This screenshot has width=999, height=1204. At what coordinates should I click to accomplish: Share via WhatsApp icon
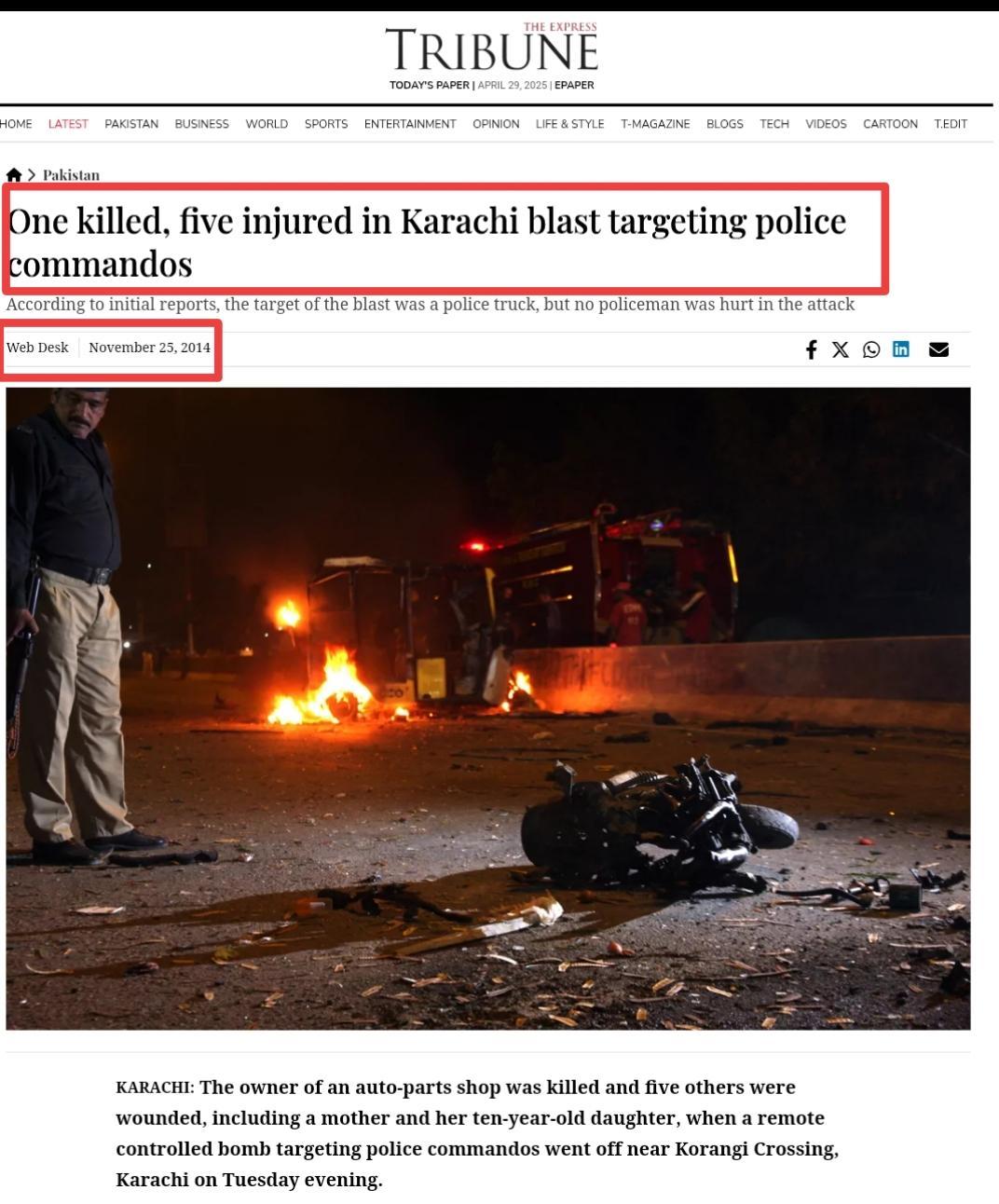tap(871, 349)
